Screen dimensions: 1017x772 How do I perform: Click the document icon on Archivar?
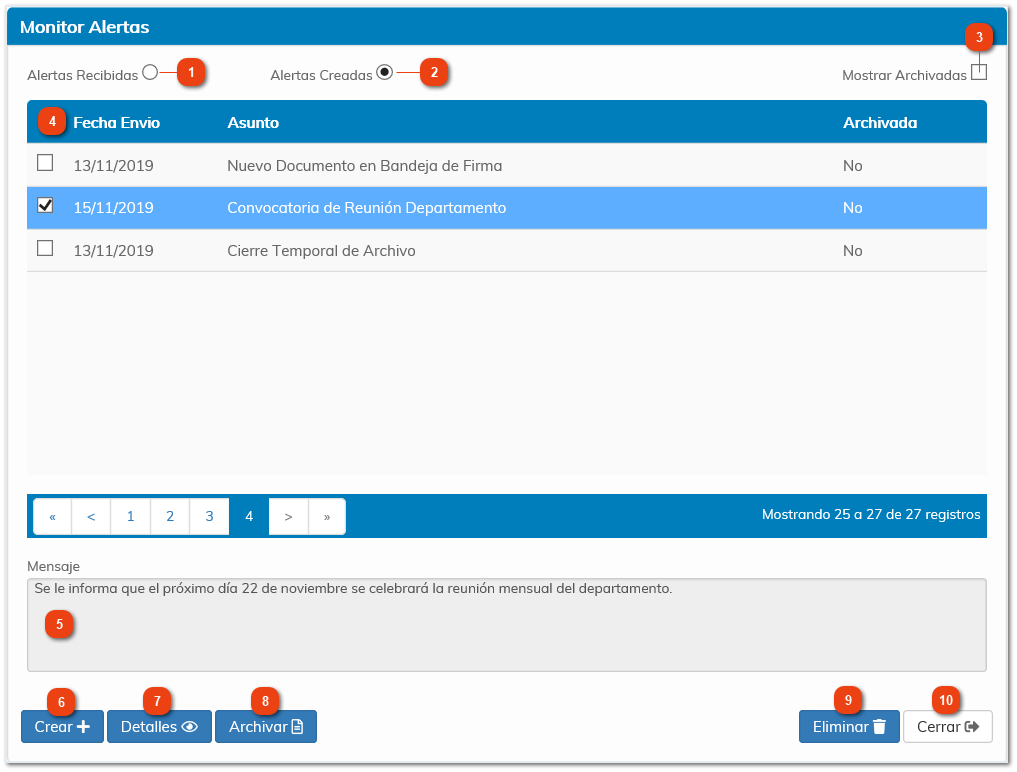[x=297, y=727]
